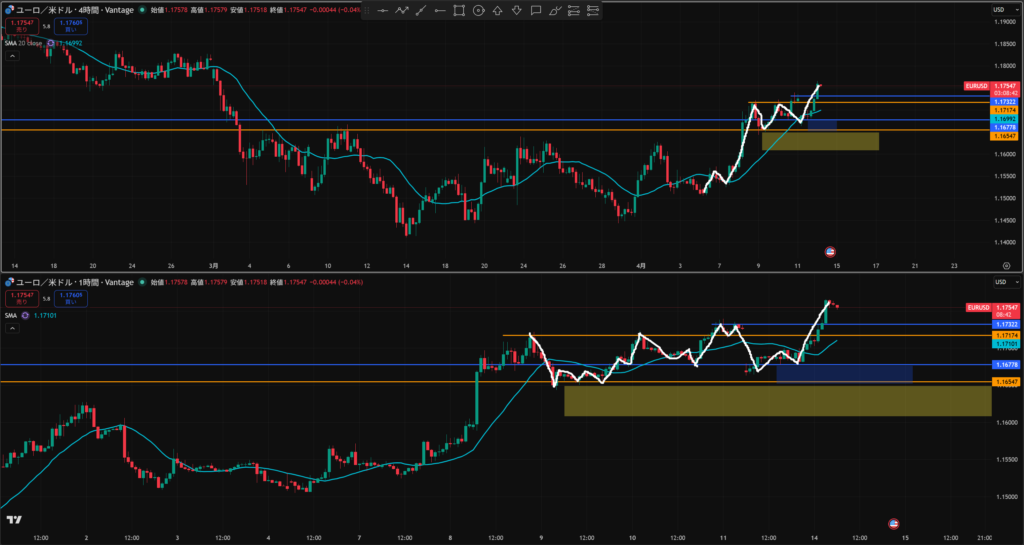Viewport: 1024px width, 545px height.
Task: Select the up arrow marker tool
Action: [497, 10]
